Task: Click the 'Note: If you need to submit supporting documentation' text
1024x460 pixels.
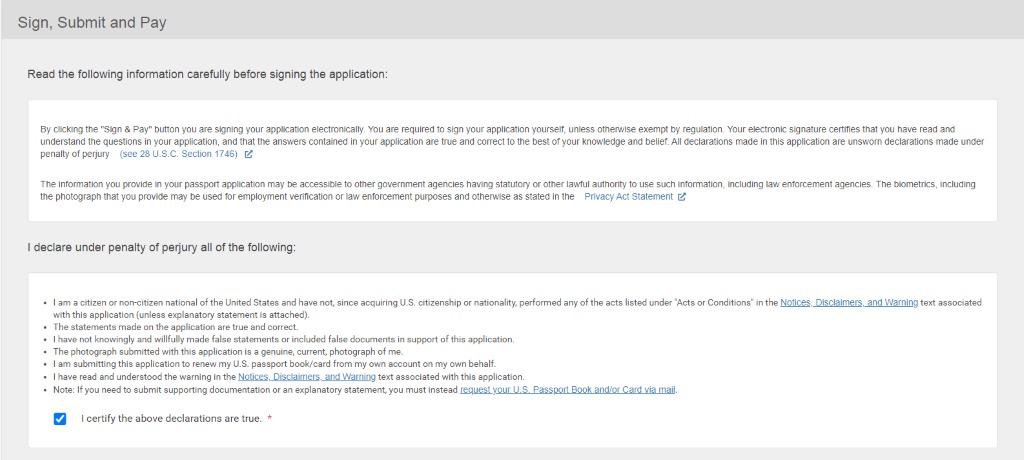Action: 250,390
